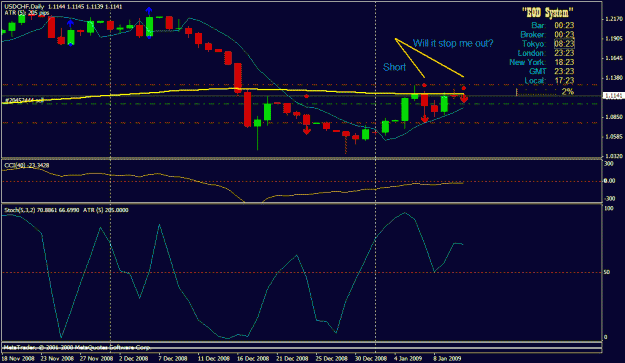Click the 'Local:' clock label
The image size is (625, 363).
click(535, 80)
